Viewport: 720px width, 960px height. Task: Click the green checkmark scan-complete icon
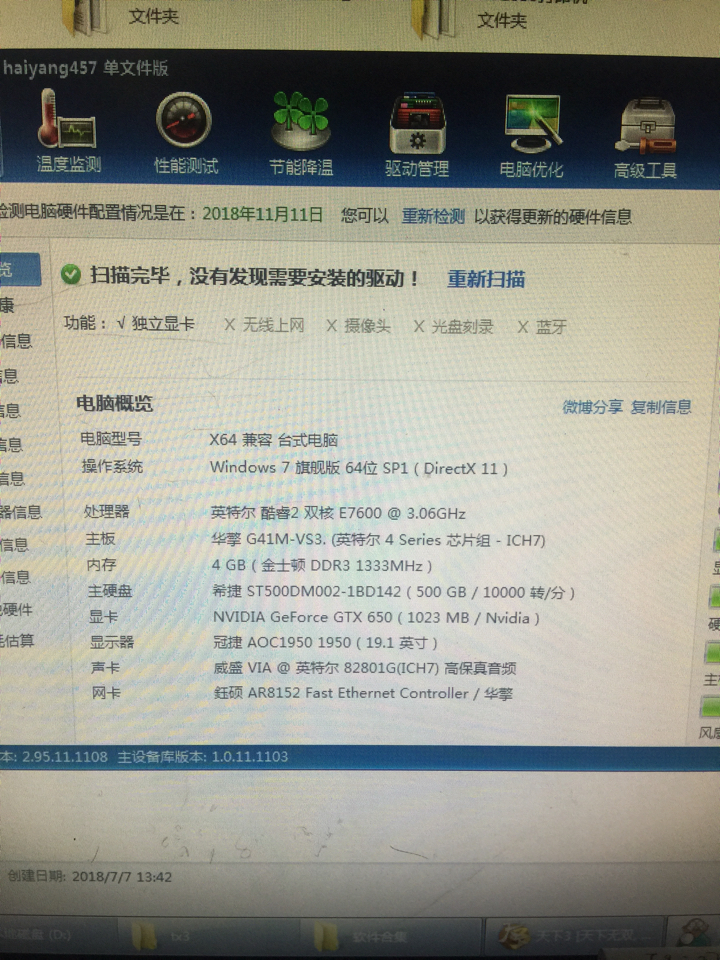coord(71,274)
